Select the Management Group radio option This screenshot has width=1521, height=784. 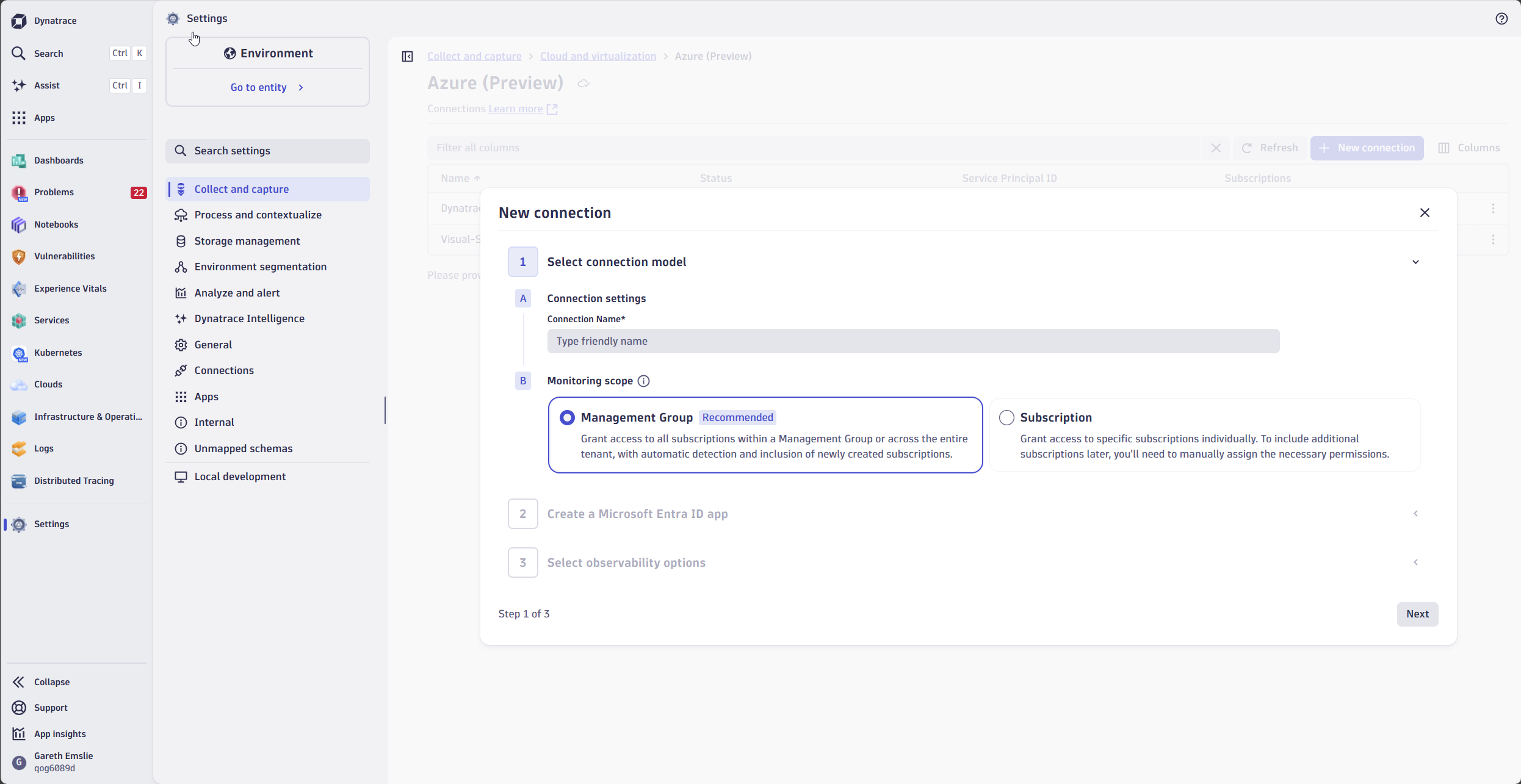click(x=567, y=418)
